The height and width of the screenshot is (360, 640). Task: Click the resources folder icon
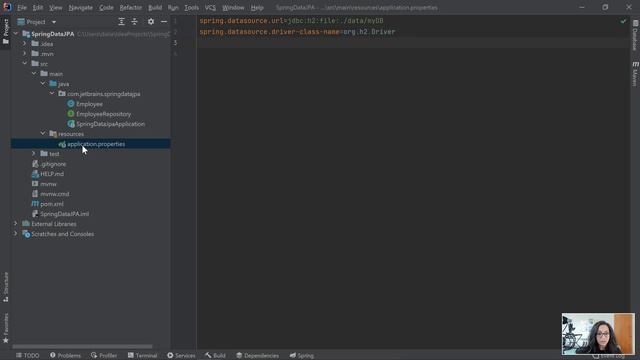click(53, 134)
